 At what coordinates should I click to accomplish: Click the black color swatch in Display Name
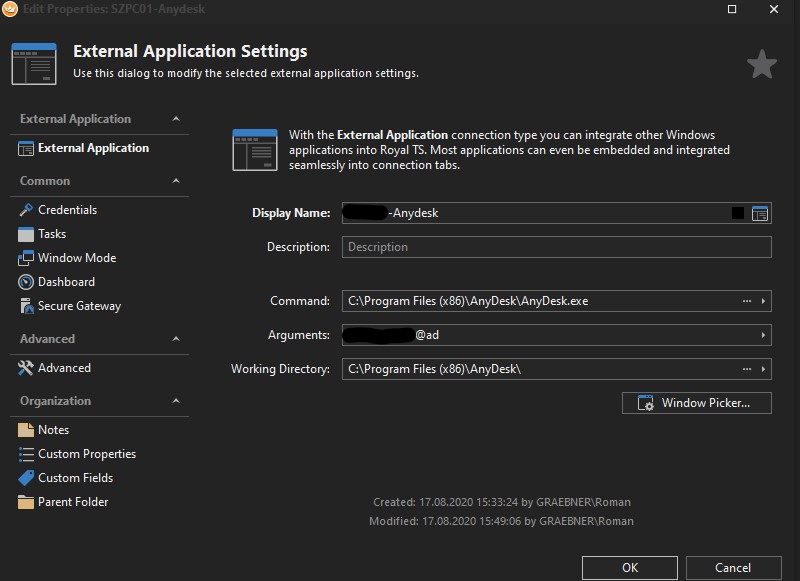point(738,213)
